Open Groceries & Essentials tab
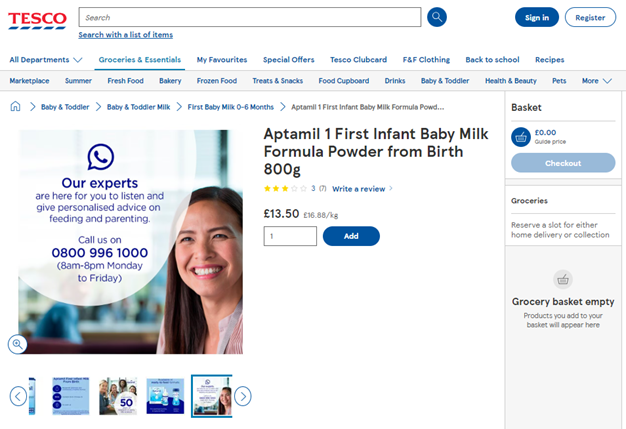626x429 pixels. pyautogui.click(x=140, y=60)
